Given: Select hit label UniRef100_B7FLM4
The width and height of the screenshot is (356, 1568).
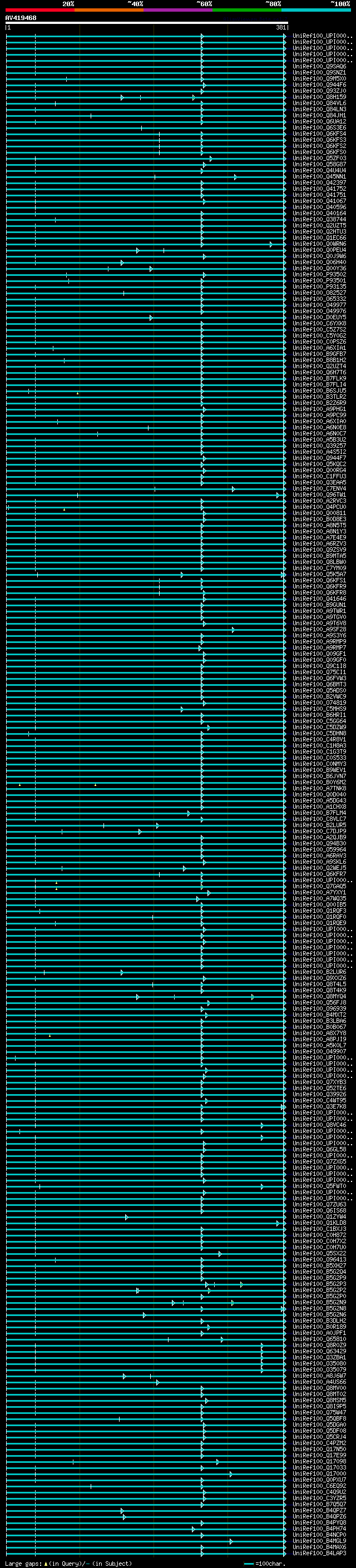Looking at the screenshot, I should coord(319,813).
